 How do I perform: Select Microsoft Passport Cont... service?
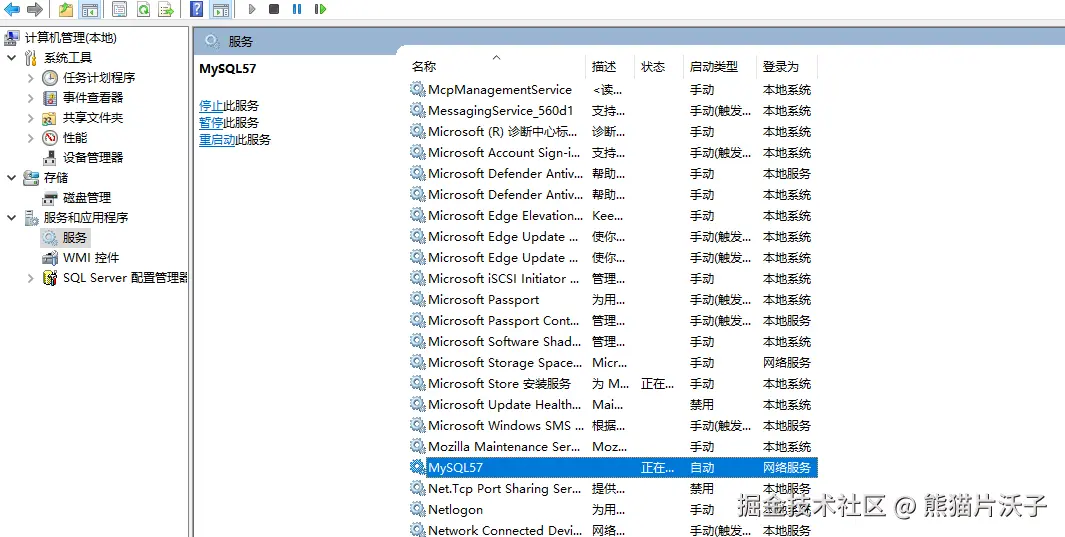coord(613,320)
